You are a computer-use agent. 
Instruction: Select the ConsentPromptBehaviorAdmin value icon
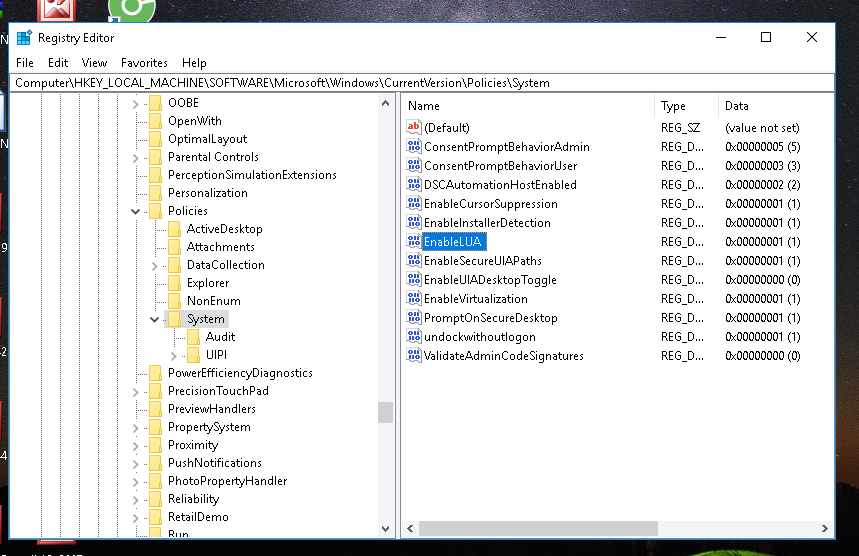click(x=414, y=146)
